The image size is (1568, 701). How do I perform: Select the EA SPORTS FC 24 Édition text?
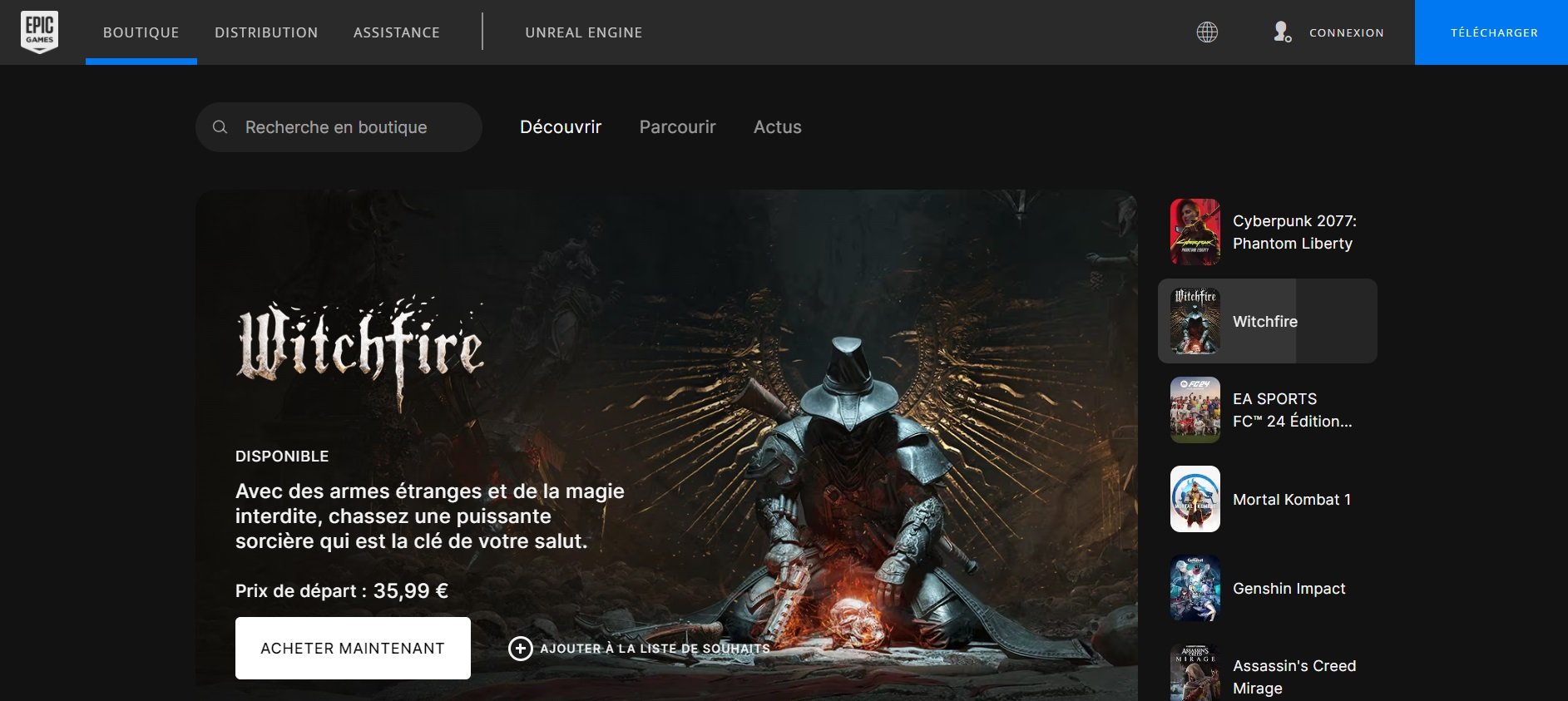point(1293,410)
